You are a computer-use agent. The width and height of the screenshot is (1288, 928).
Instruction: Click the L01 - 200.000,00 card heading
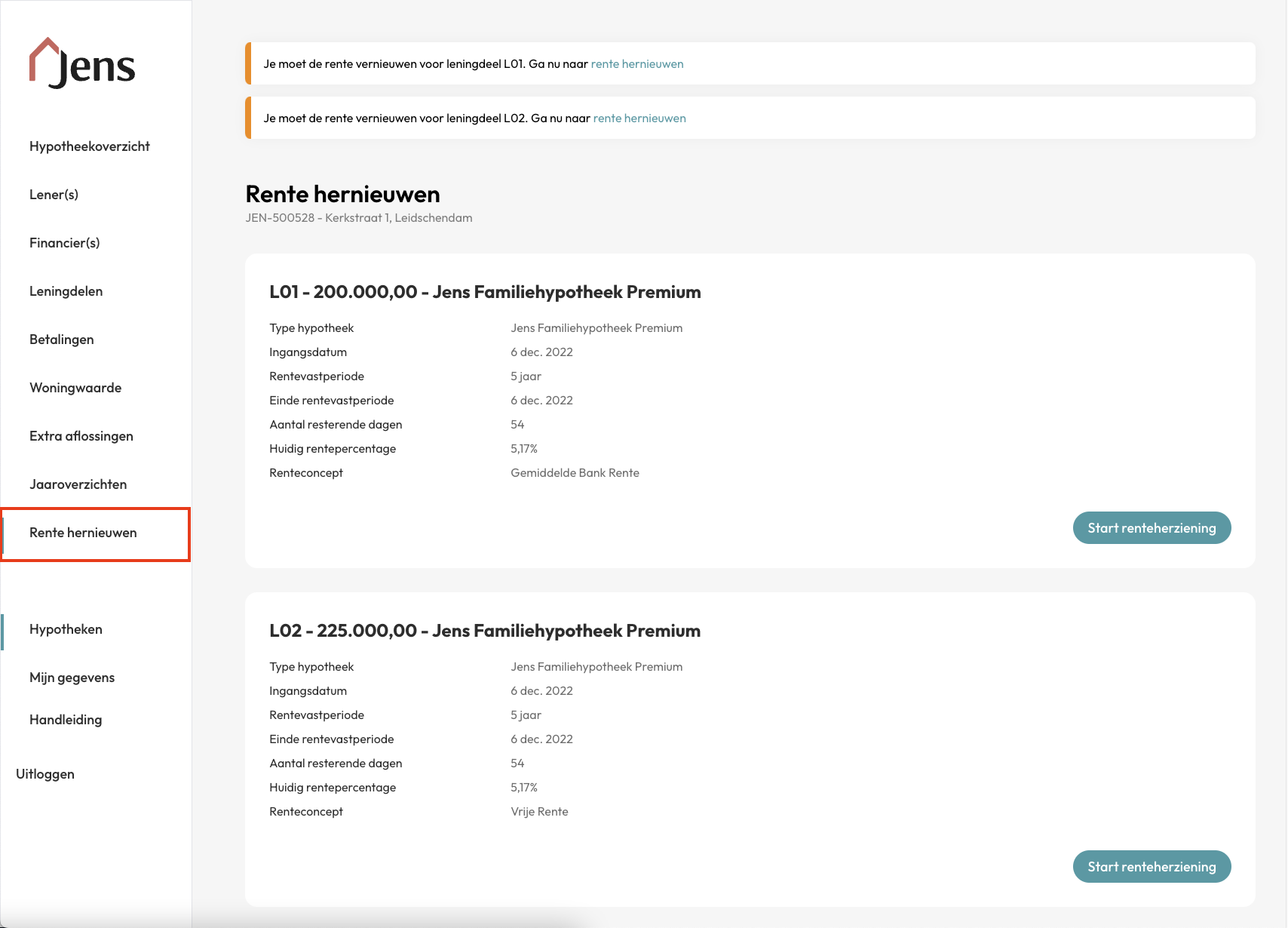coord(485,292)
